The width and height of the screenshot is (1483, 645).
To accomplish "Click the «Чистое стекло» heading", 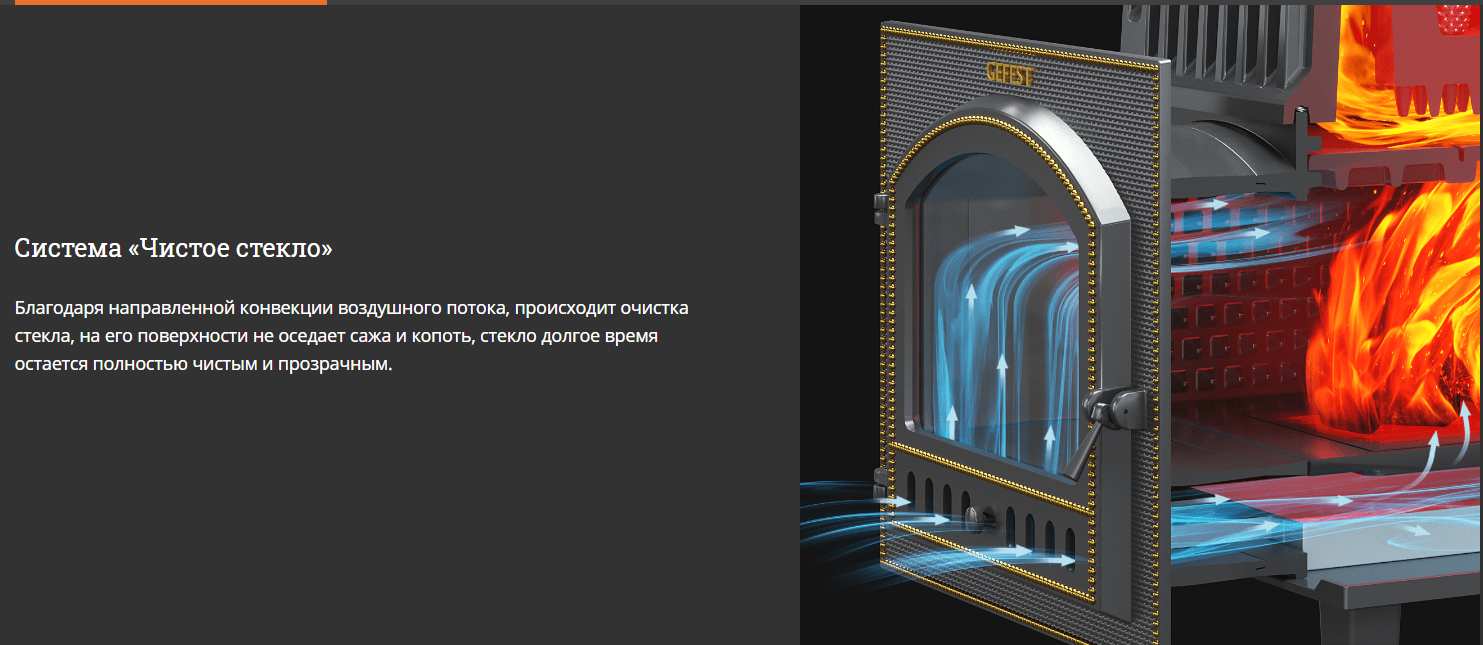I will [174, 248].
